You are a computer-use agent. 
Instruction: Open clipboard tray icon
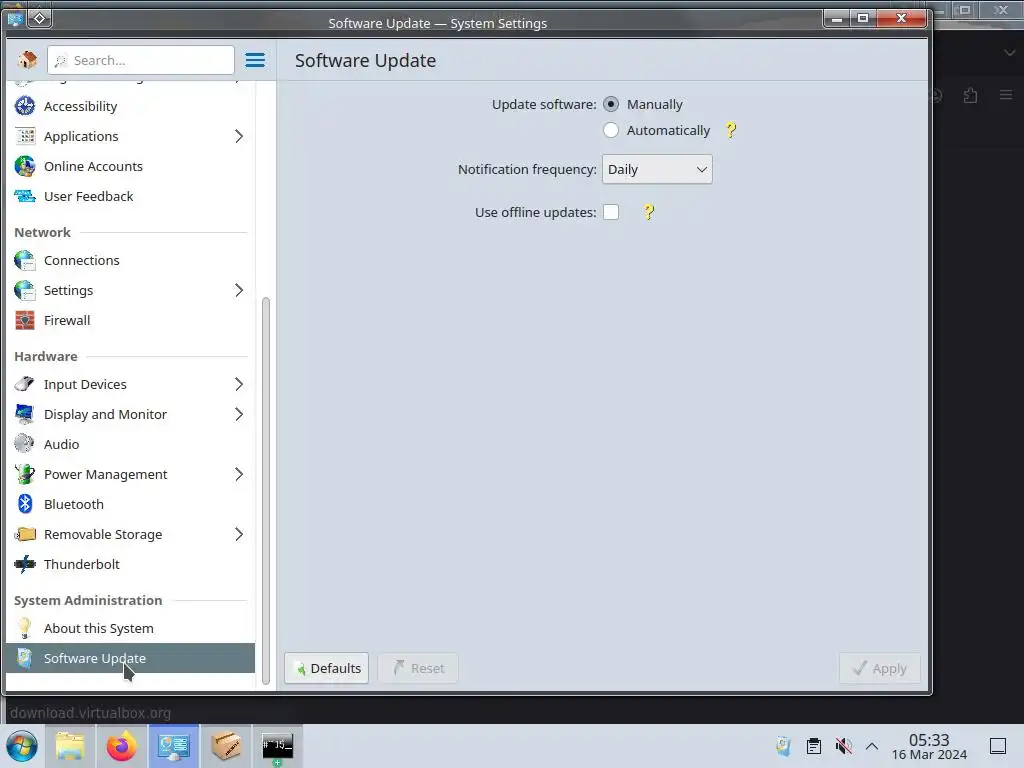pyautogui.click(x=814, y=746)
